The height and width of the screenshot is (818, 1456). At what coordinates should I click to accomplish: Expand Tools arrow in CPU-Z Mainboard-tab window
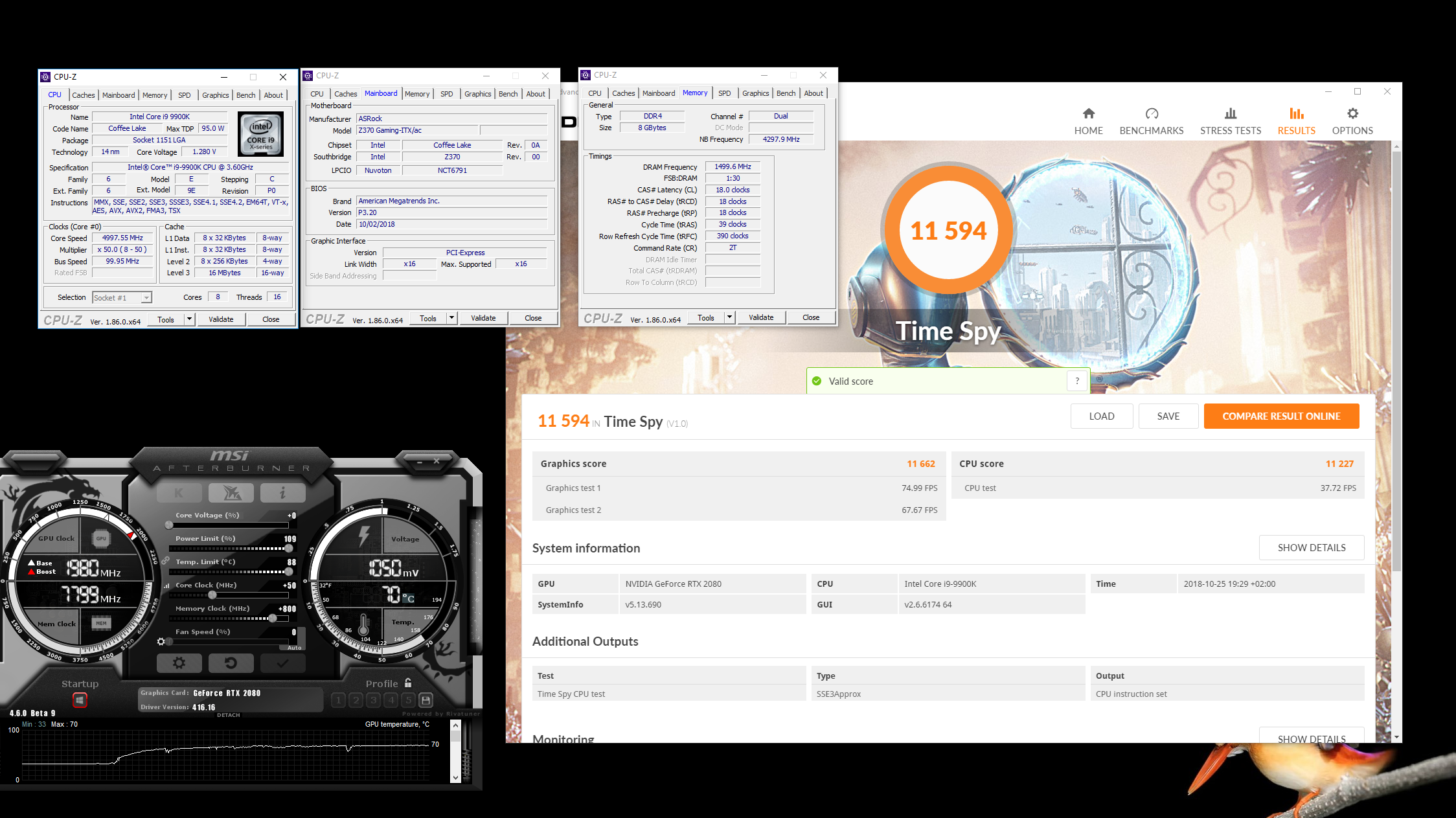451,318
